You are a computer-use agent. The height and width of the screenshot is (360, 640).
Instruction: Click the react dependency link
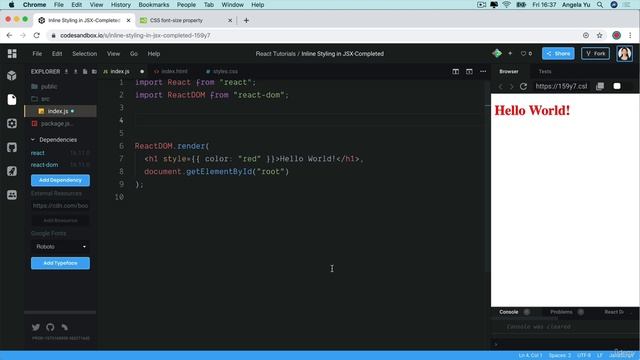point(38,153)
